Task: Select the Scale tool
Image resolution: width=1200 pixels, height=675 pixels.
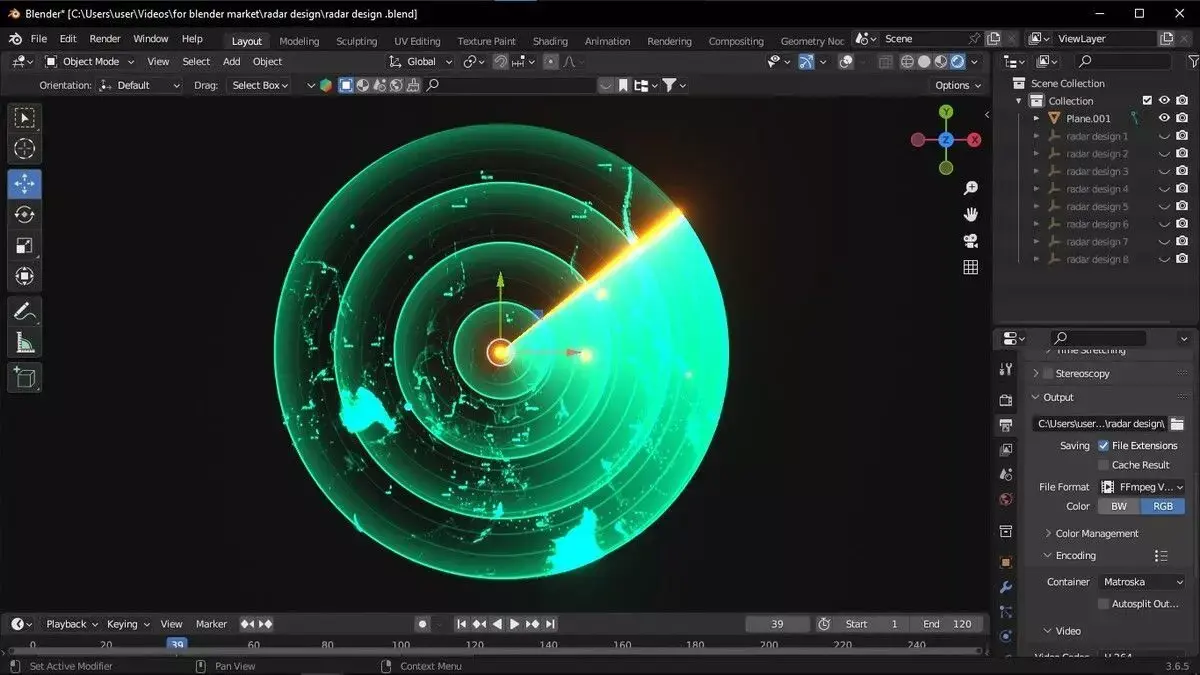Action: 25,245
